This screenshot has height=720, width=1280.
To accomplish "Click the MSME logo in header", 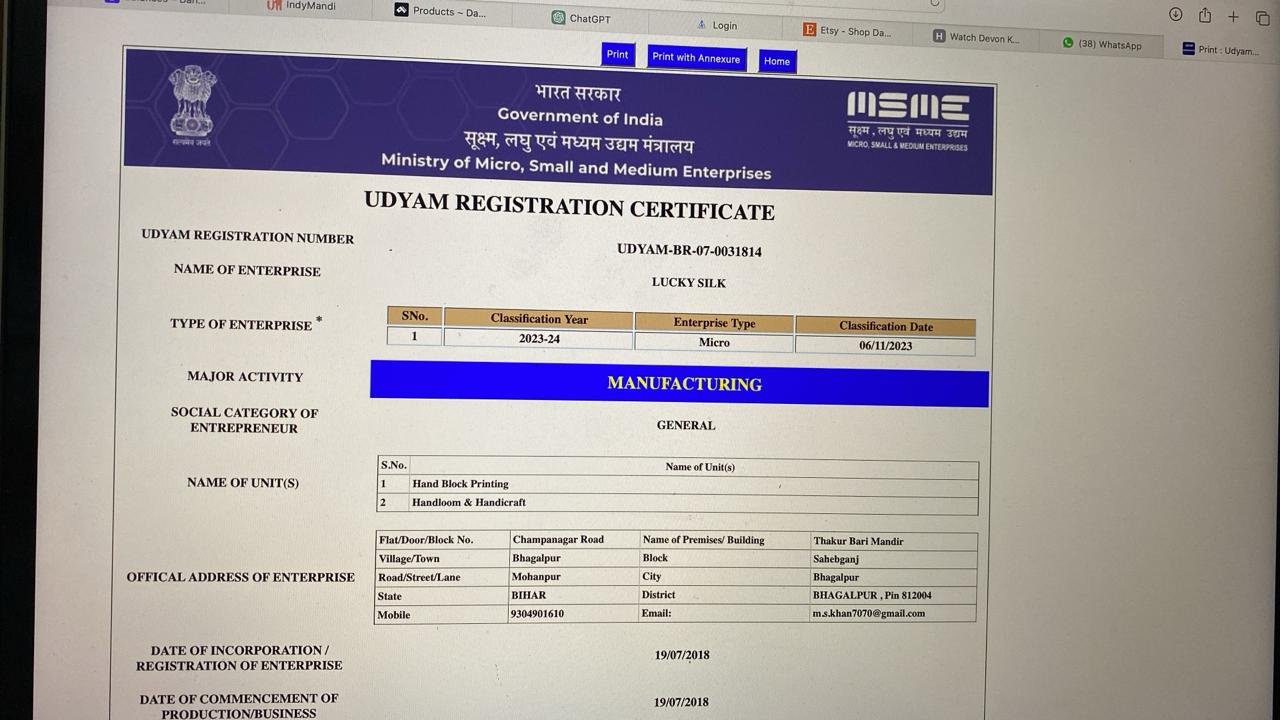I will (907, 120).
